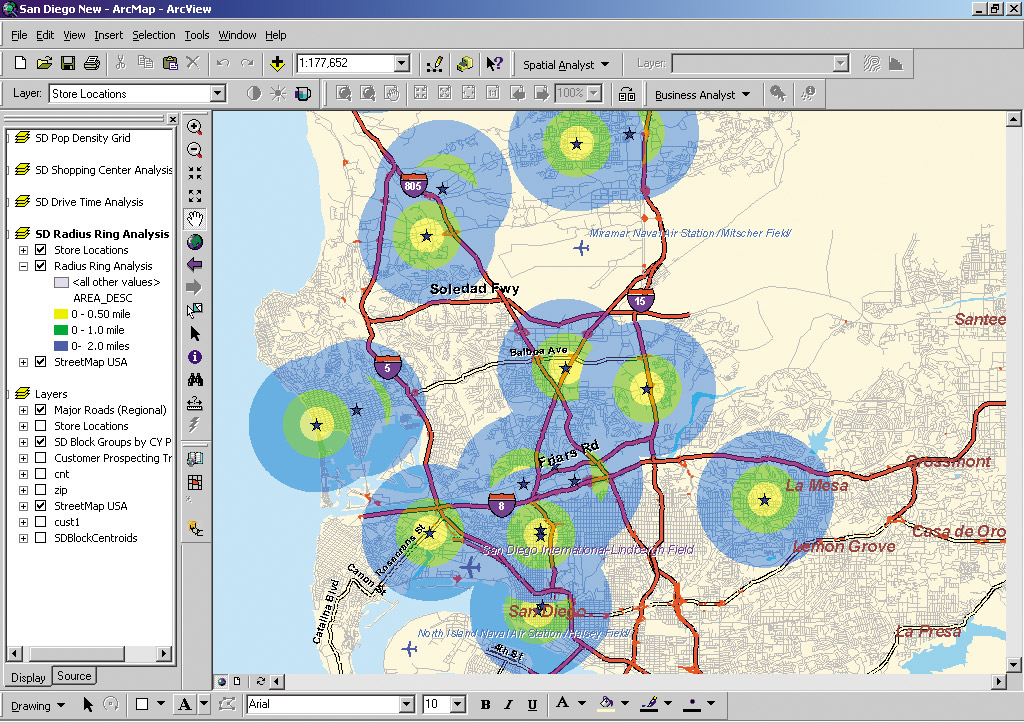Image resolution: width=1024 pixels, height=723 pixels.
Task: Switch to the Source tab
Action: coord(74,676)
